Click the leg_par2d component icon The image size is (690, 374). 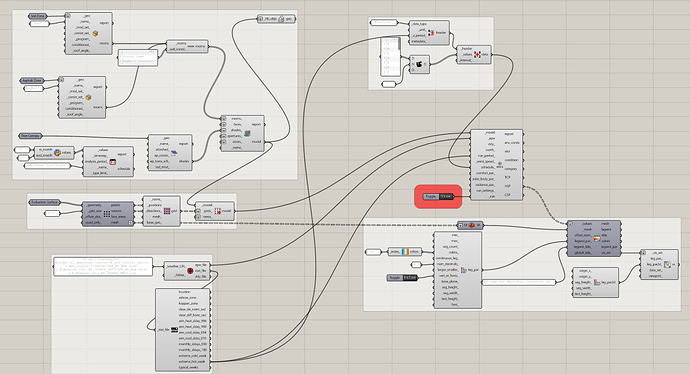pyautogui.click(x=597, y=282)
